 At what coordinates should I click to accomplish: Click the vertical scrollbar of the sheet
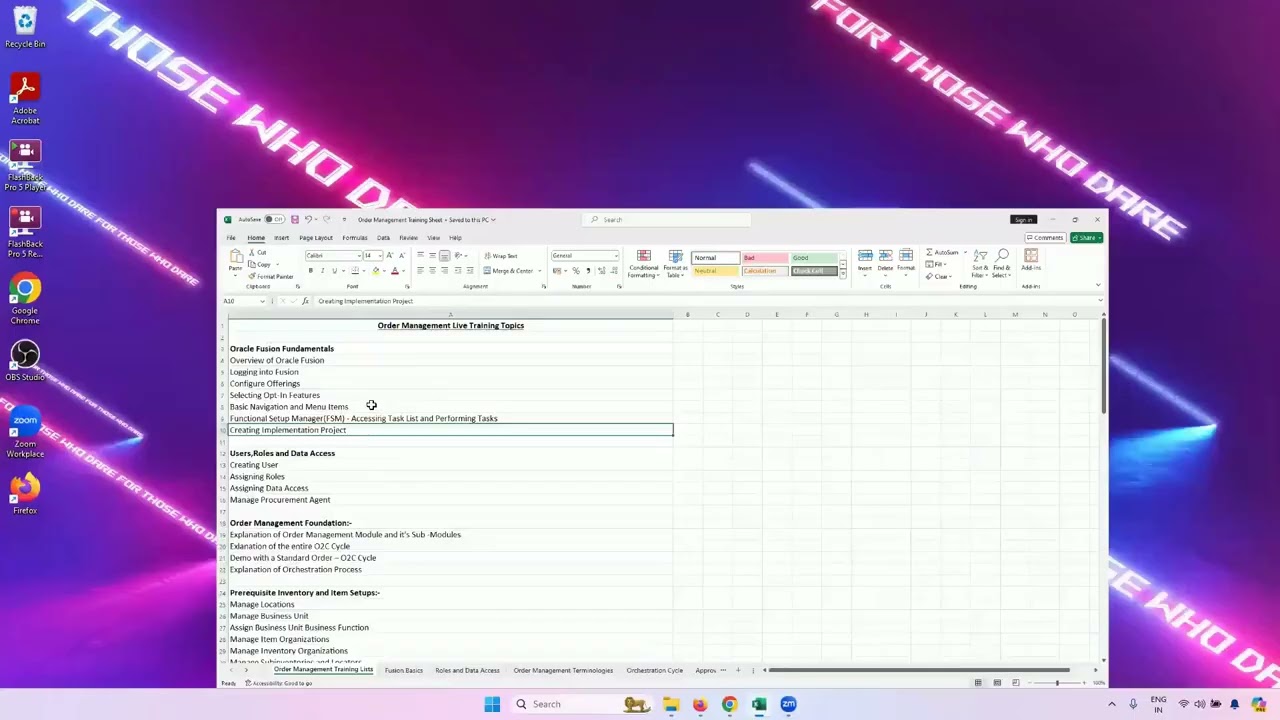click(x=1103, y=367)
